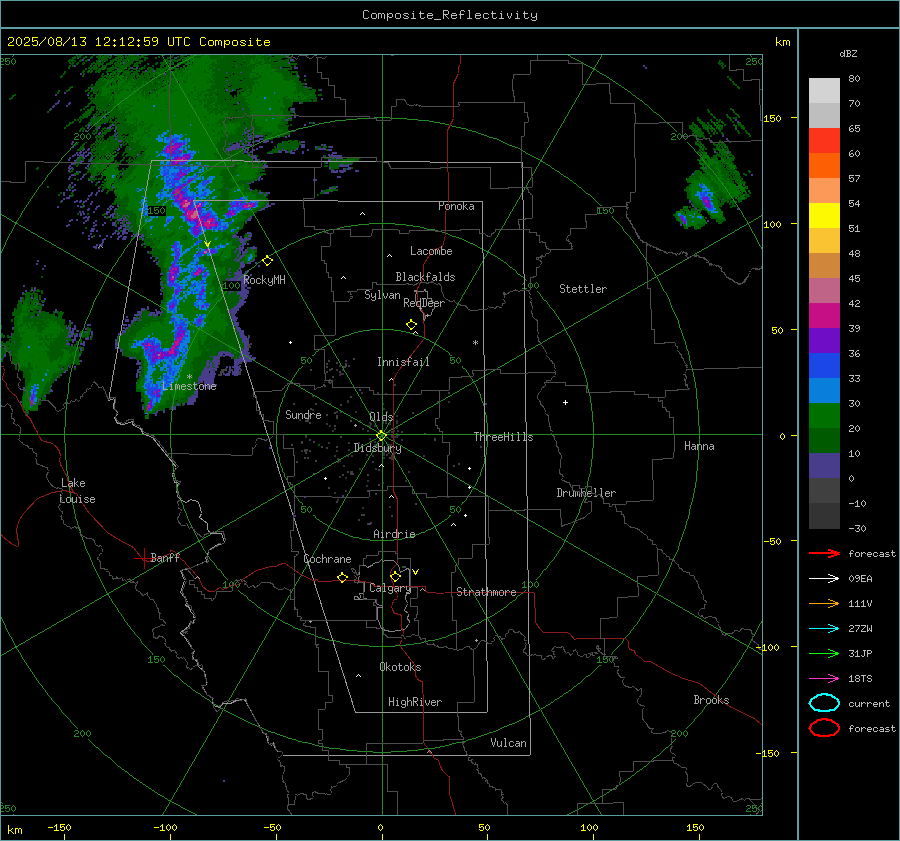The height and width of the screenshot is (841, 900).
Task: Click the green 31JP arrow icon
Action: [824, 653]
